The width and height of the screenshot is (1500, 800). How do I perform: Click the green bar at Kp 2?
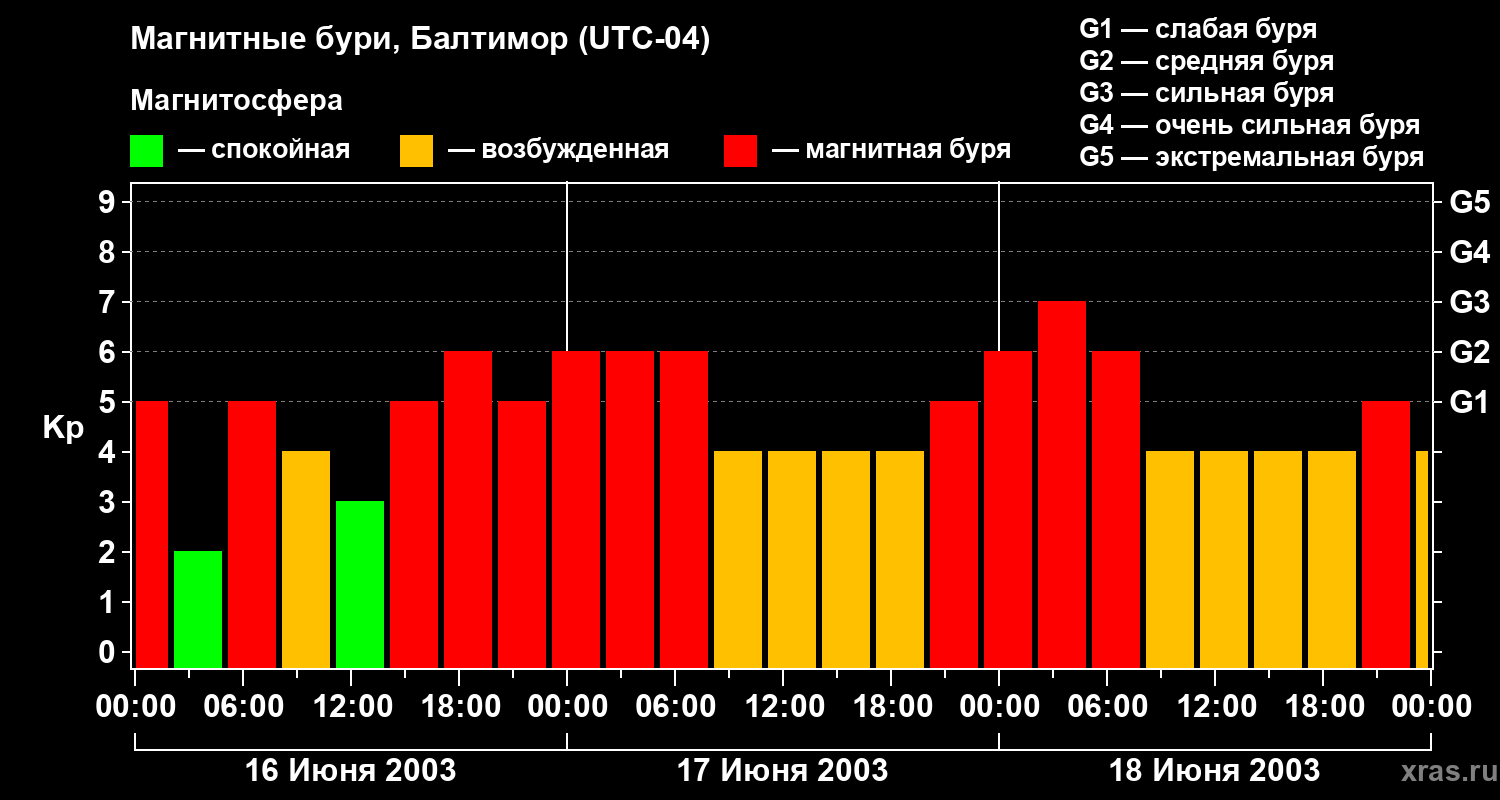(x=198, y=609)
